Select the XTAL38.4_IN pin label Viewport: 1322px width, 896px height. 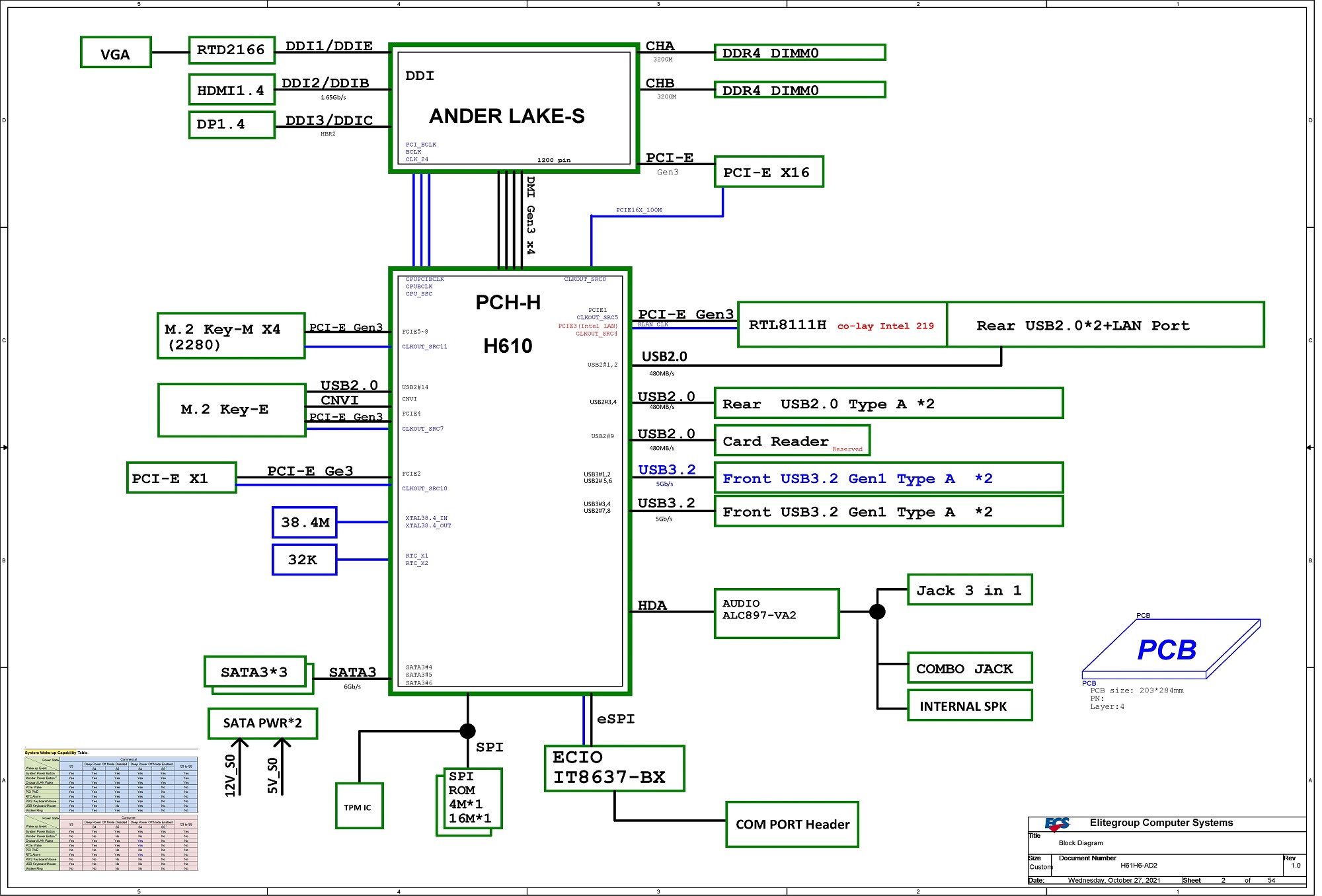426,518
